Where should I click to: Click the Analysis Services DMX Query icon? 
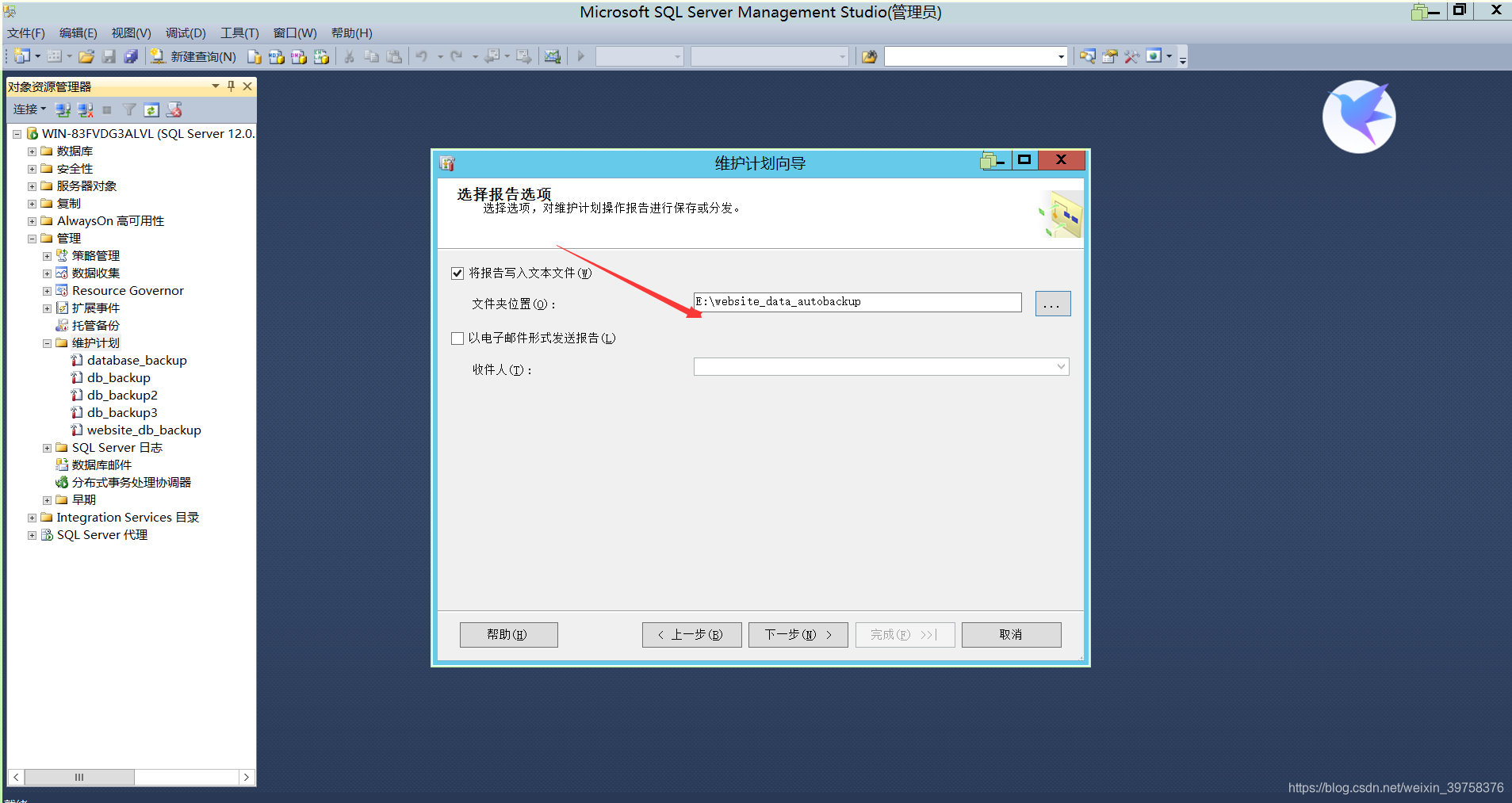pos(299,56)
